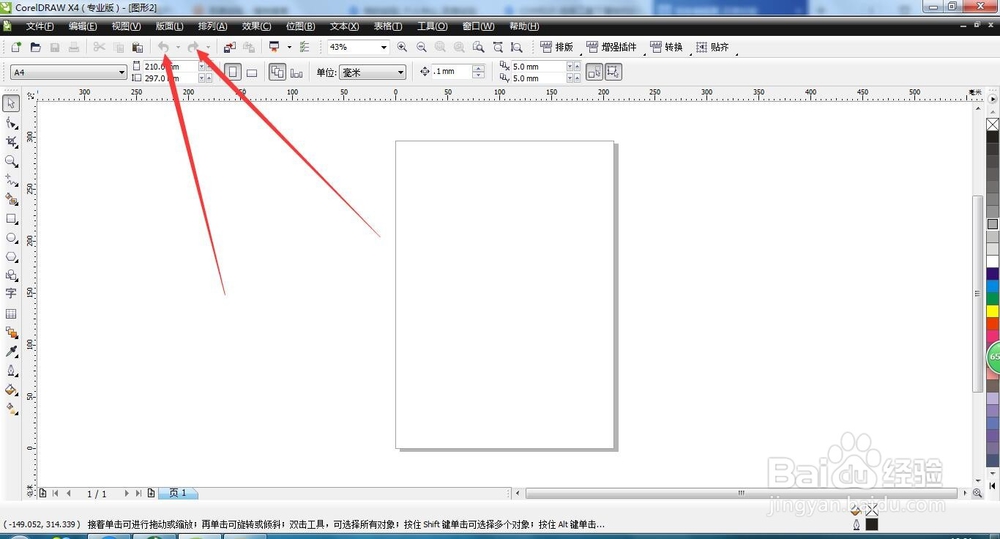Click the Save icon in the toolbar
Screen dimensions: 1000x539
click(x=55, y=47)
